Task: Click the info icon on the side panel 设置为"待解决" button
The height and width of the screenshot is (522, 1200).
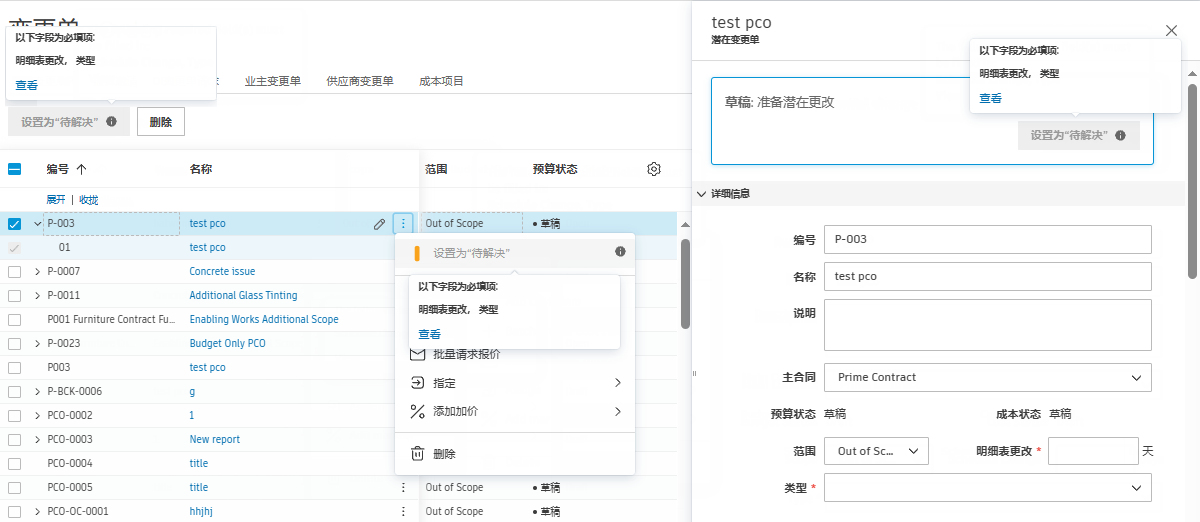Action: [1121, 135]
